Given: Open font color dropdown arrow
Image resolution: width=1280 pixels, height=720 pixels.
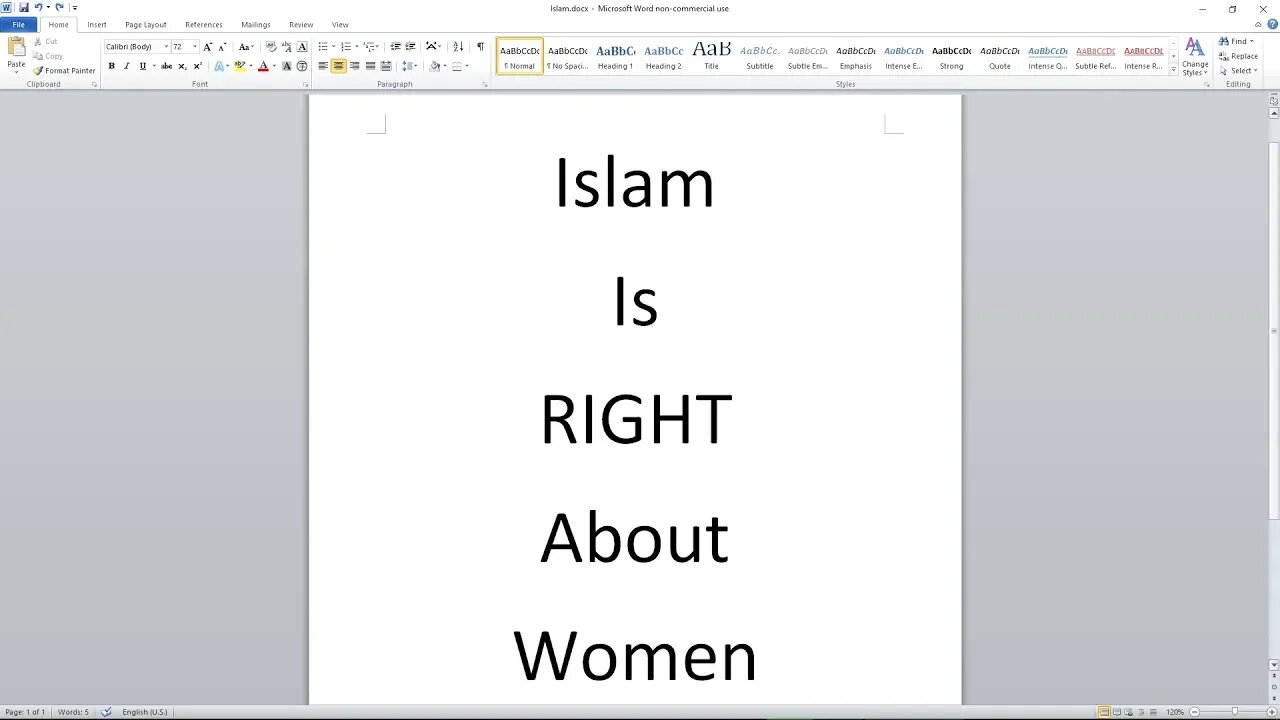Looking at the screenshot, I should point(274,66).
